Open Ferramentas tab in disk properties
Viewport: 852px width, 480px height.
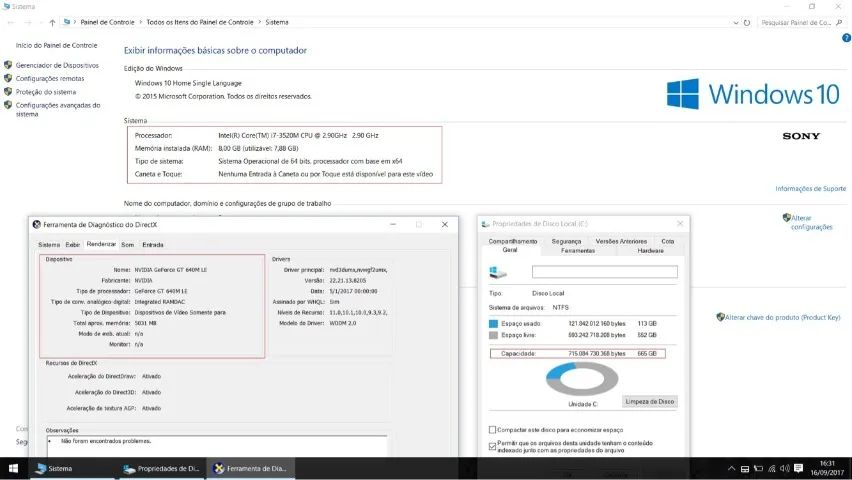click(578, 251)
